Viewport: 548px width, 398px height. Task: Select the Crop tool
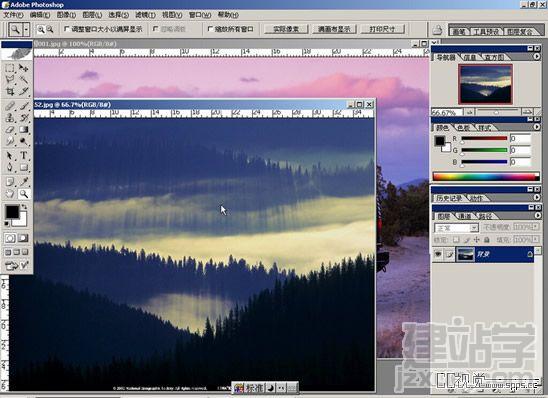10,92
